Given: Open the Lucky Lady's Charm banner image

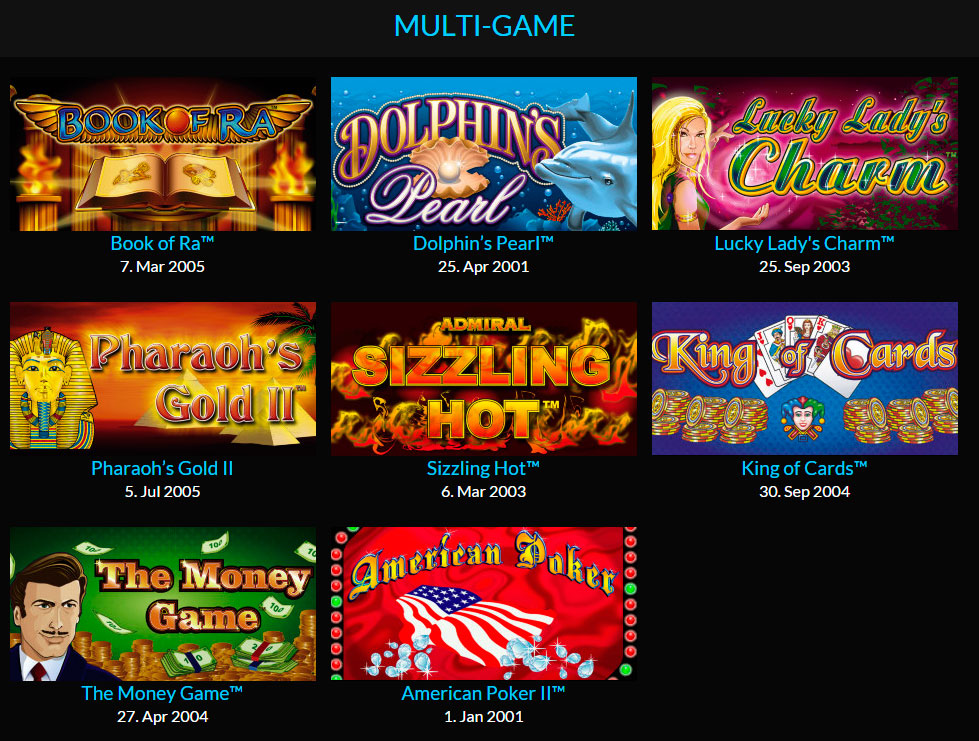Looking at the screenshot, I should pyautogui.click(x=805, y=154).
